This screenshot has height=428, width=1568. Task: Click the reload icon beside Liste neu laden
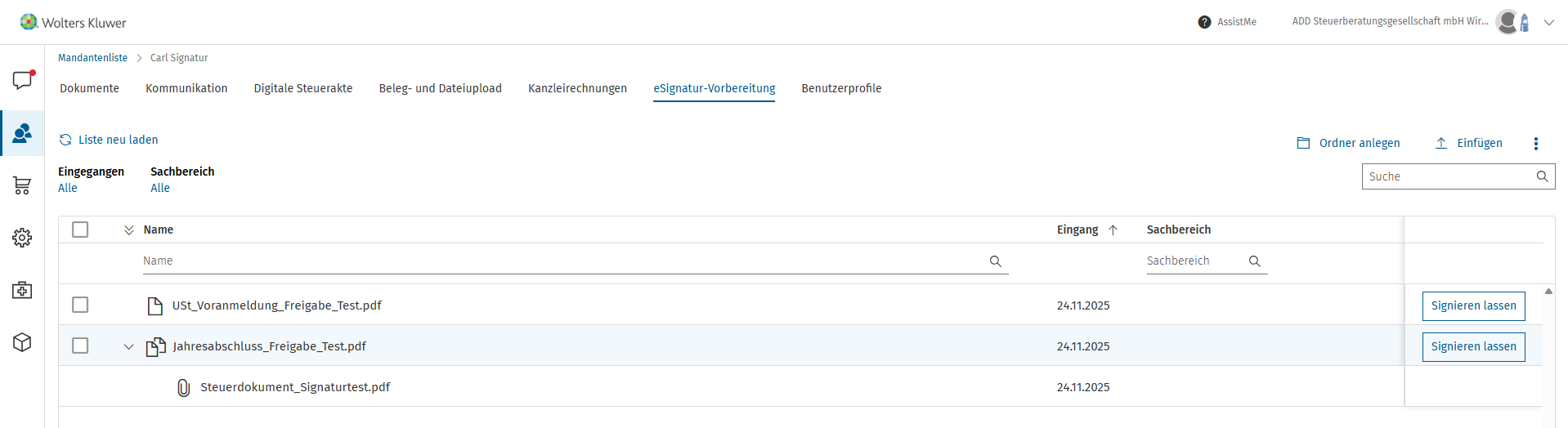[65, 140]
